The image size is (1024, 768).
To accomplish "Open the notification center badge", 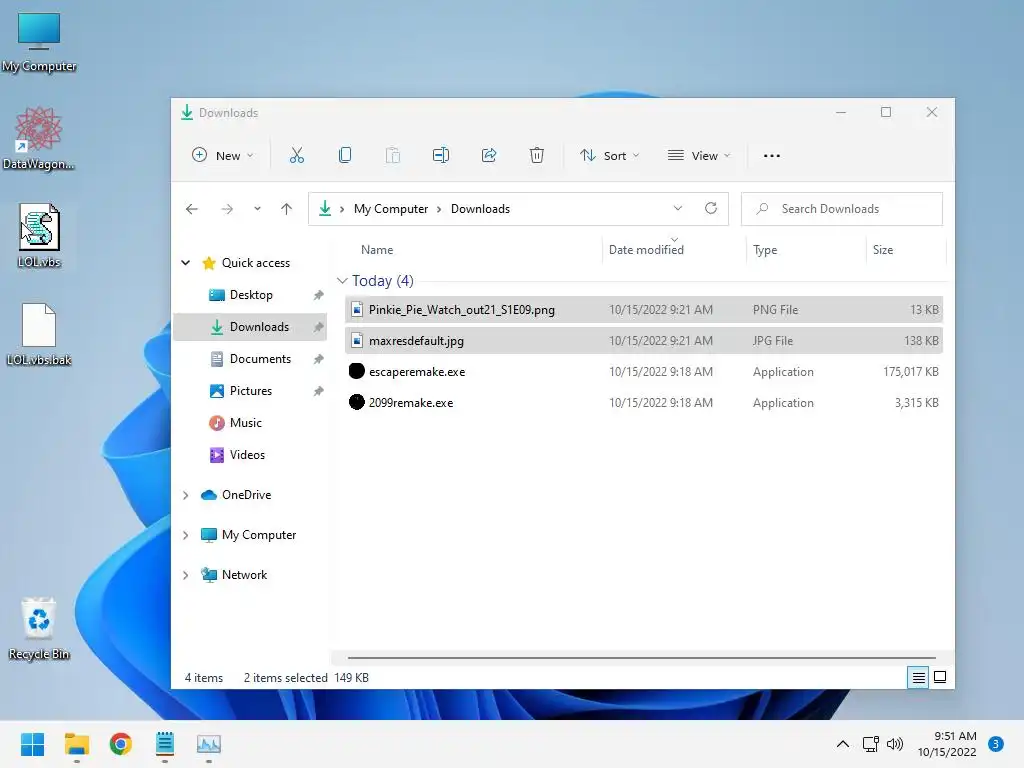I will pyautogui.click(x=995, y=744).
